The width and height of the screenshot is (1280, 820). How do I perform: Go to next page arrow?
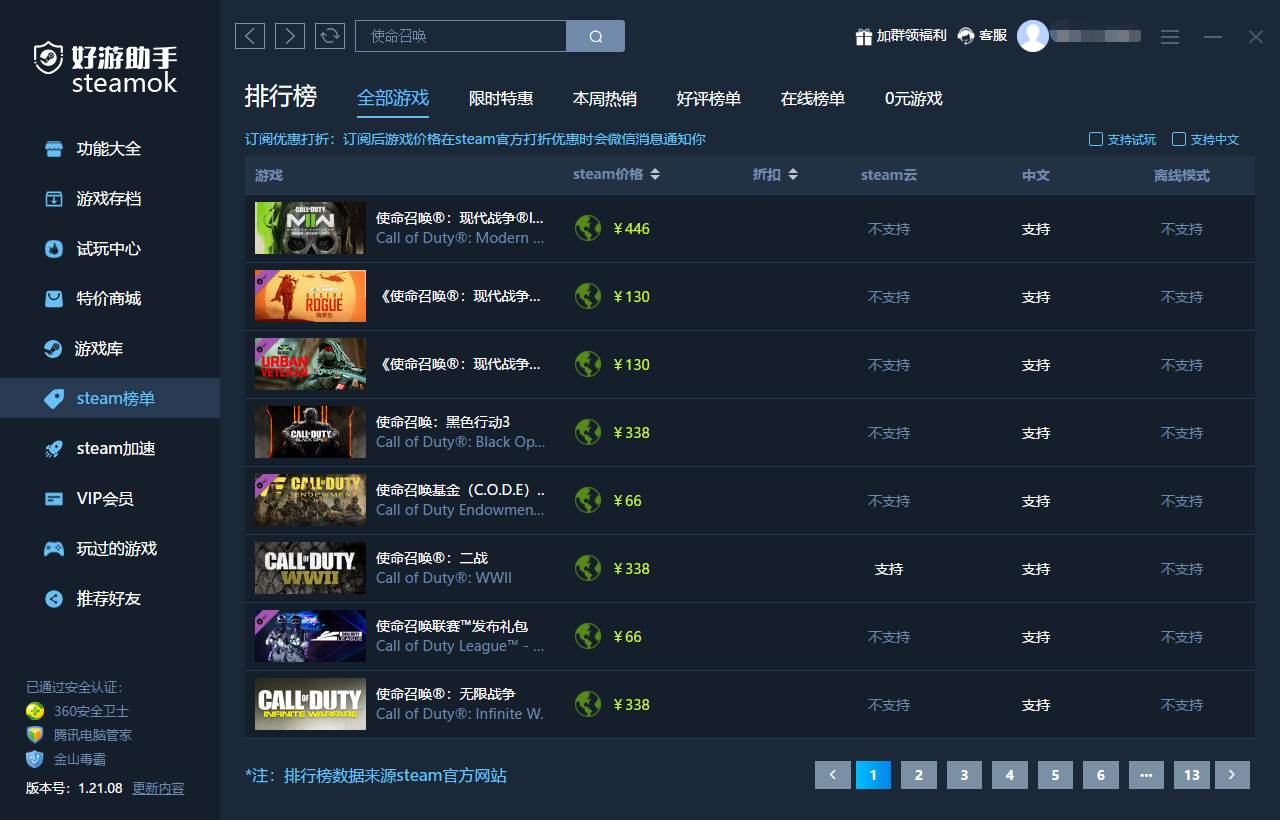click(x=1233, y=775)
